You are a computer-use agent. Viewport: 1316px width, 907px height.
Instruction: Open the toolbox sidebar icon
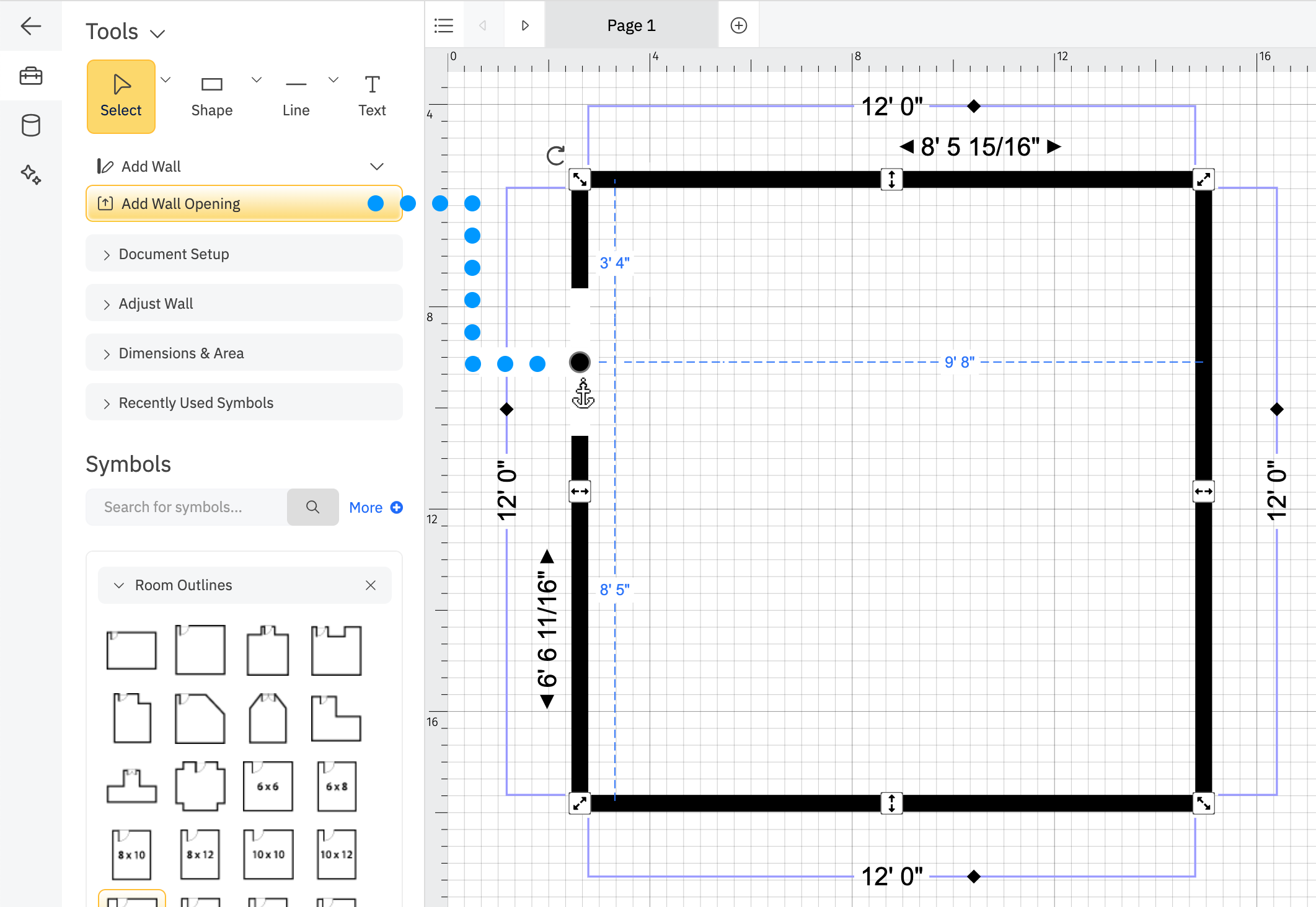(x=30, y=76)
